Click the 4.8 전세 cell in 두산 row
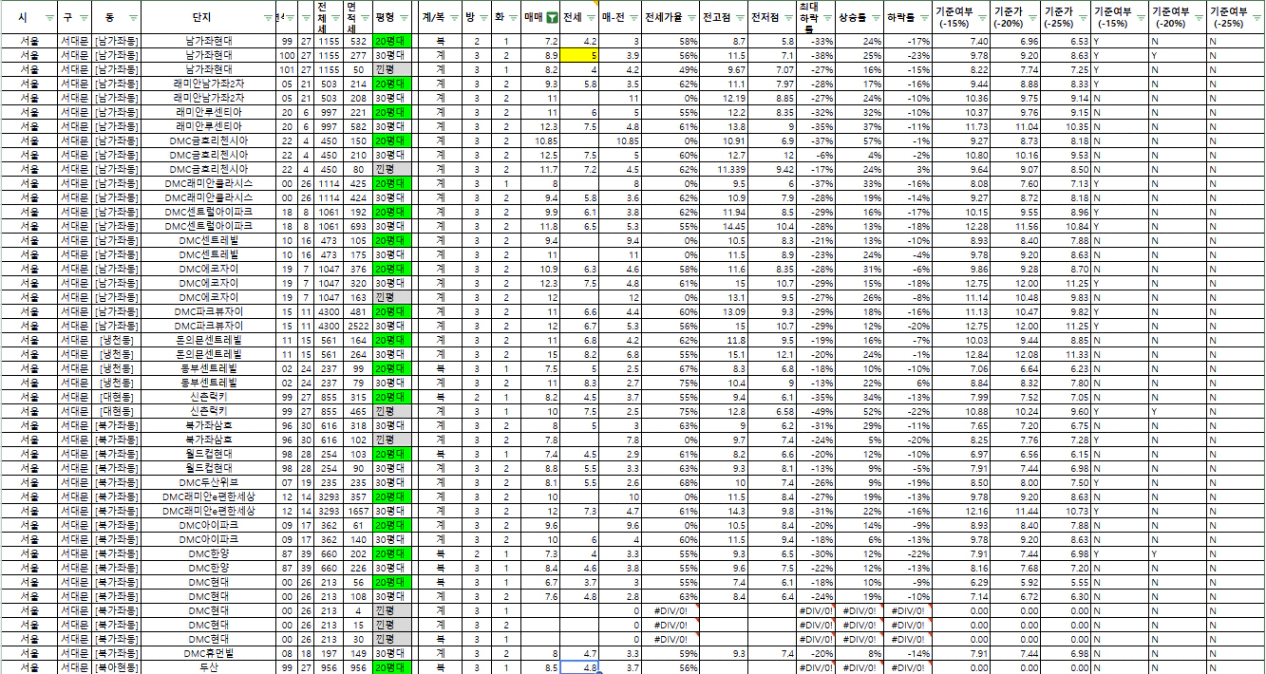 [x=581, y=667]
